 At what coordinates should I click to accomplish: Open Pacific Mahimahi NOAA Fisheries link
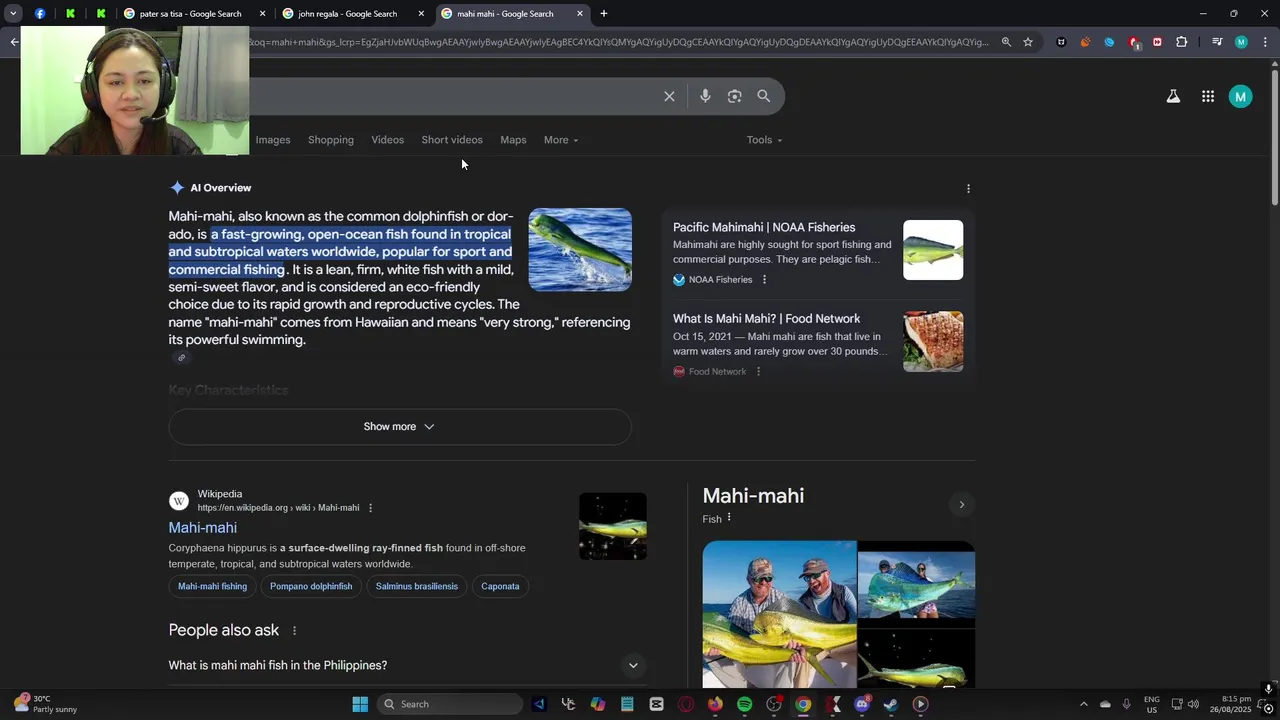[x=764, y=227]
